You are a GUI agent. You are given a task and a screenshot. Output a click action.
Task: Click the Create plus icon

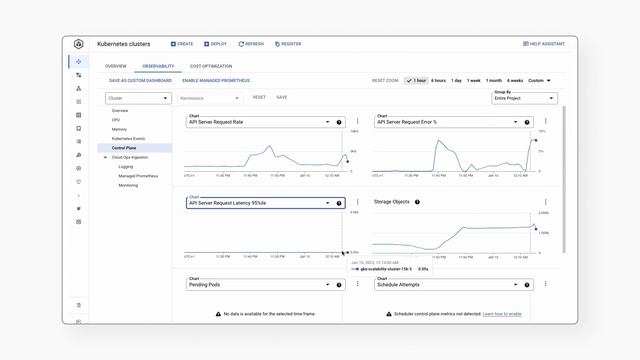173,44
